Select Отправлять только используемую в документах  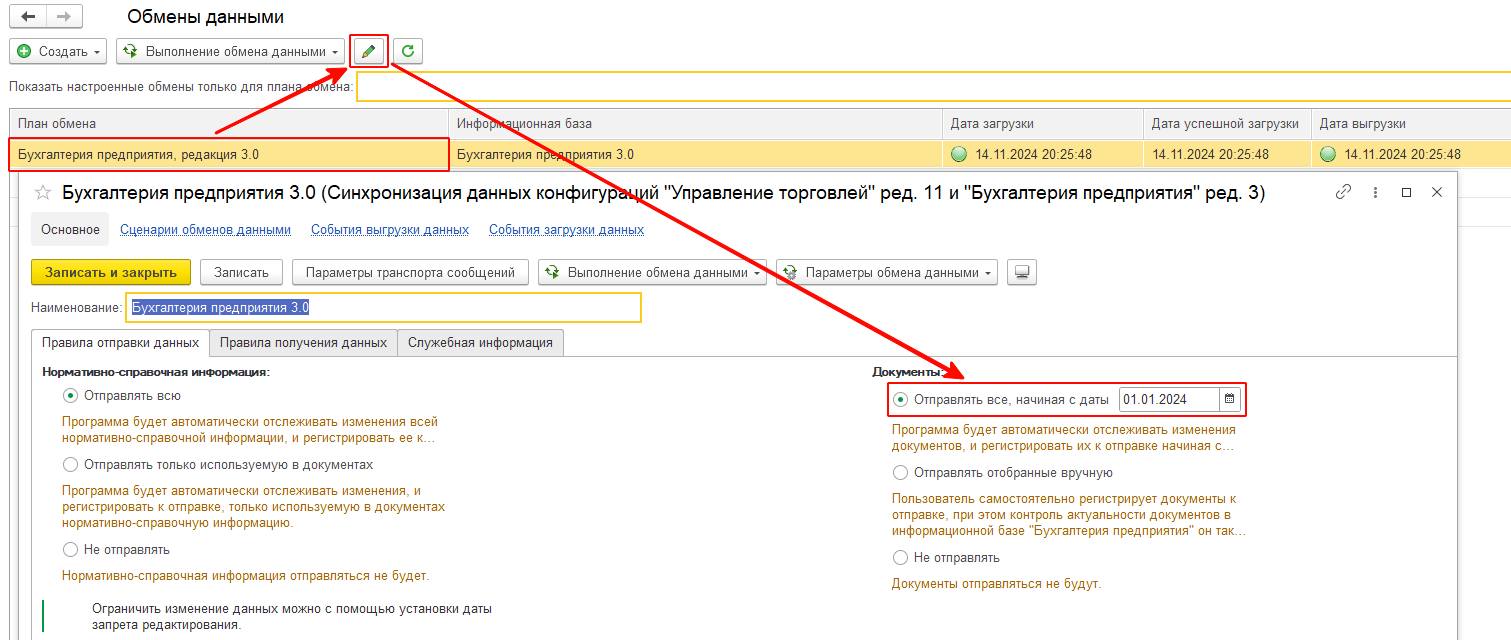click(x=70, y=465)
